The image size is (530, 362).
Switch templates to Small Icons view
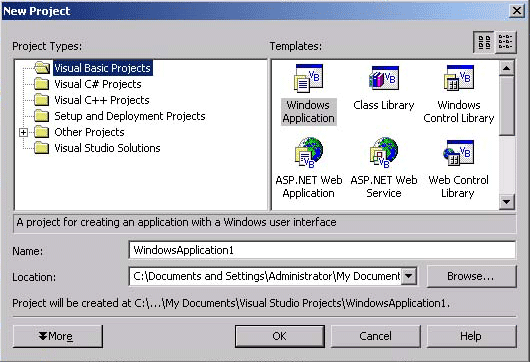(506, 42)
